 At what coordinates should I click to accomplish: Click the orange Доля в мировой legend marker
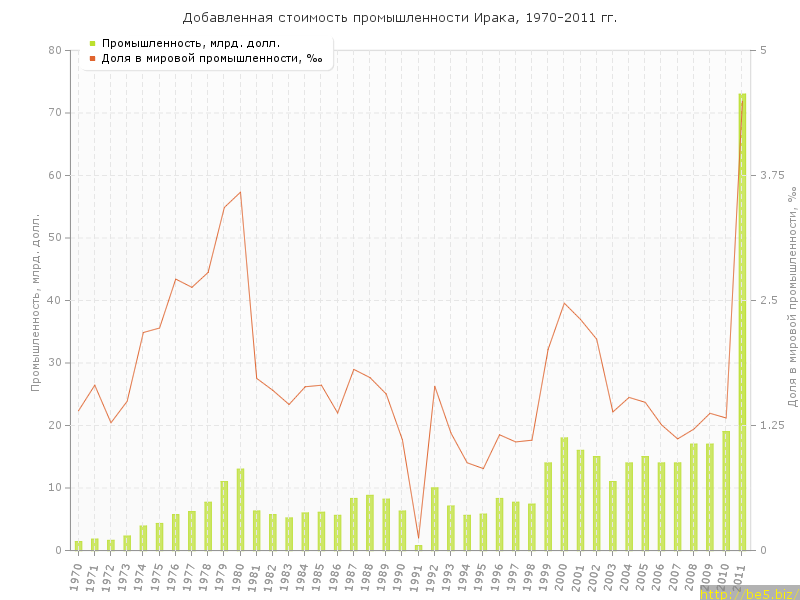(x=92, y=59)
